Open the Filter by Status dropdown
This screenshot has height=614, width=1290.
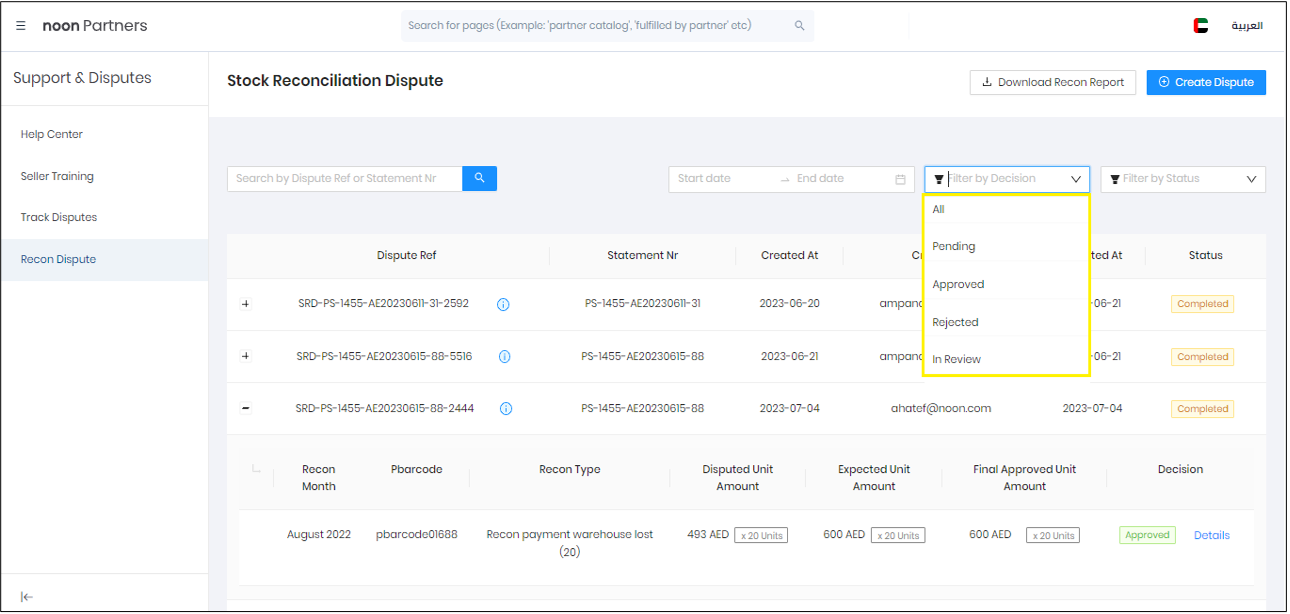pos(1182,178)
